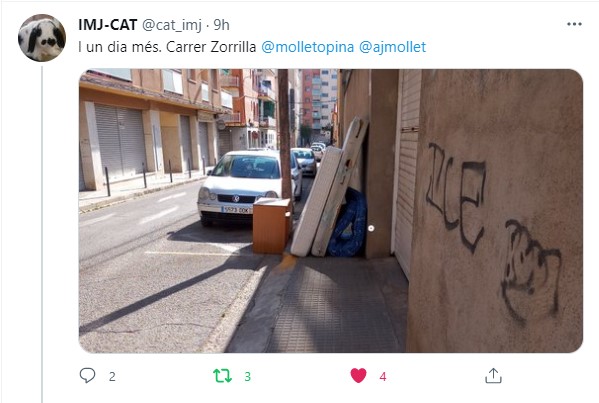The image size is (599, 403).
Task: Open the Carrer Zorrilla street photo
Action: click(331, 210)
